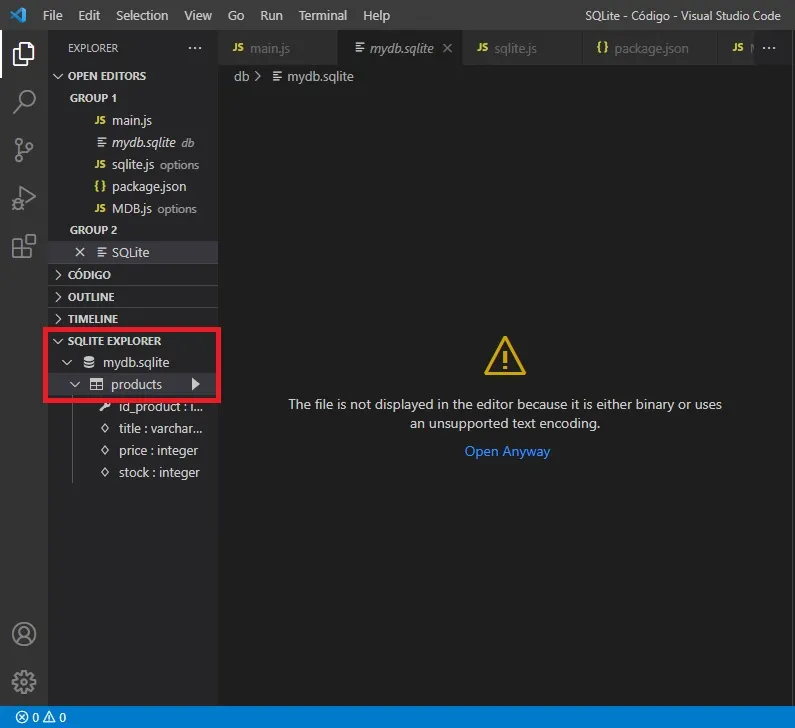Open the File menu

pos(53,16)
